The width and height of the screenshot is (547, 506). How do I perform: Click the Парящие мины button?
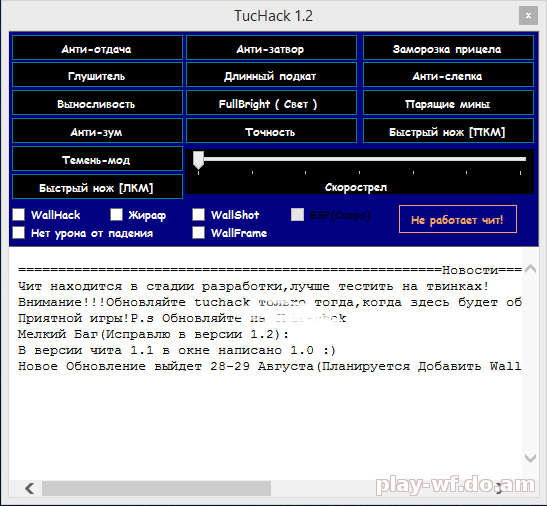(x=448, y=103)
